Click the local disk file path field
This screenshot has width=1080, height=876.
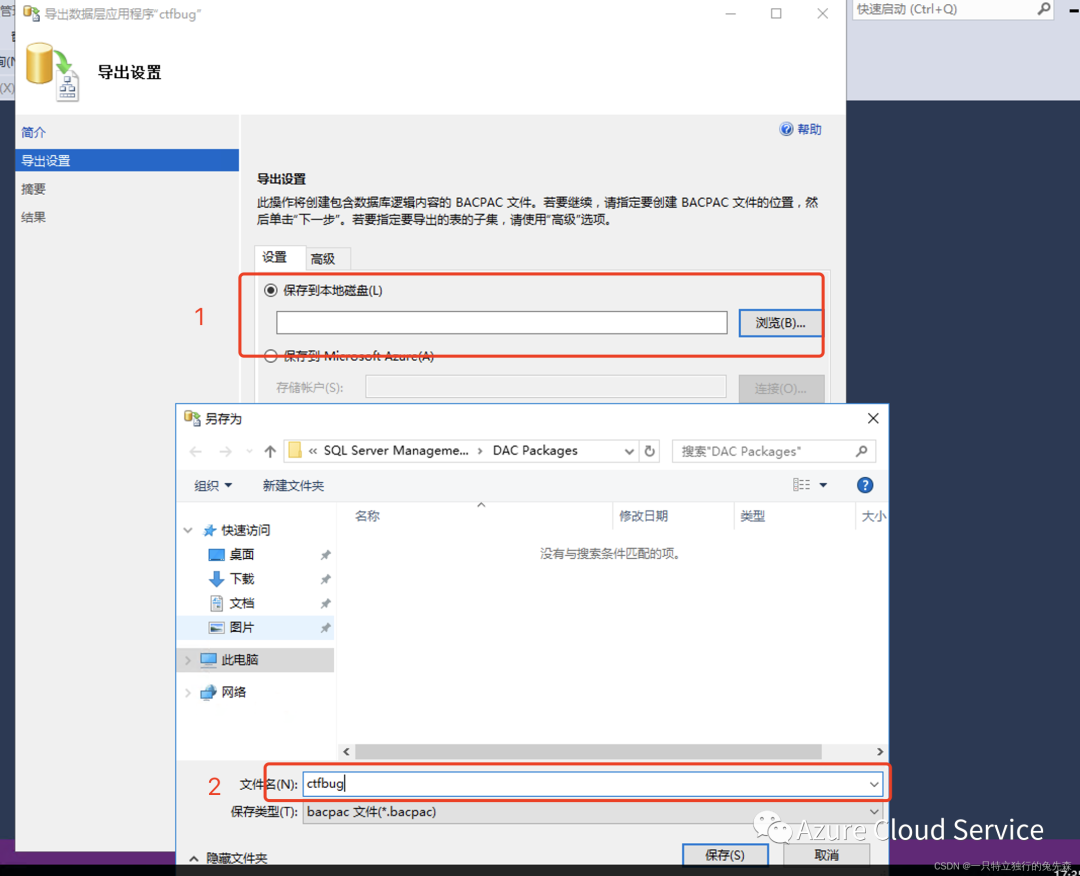pos(501,322)
